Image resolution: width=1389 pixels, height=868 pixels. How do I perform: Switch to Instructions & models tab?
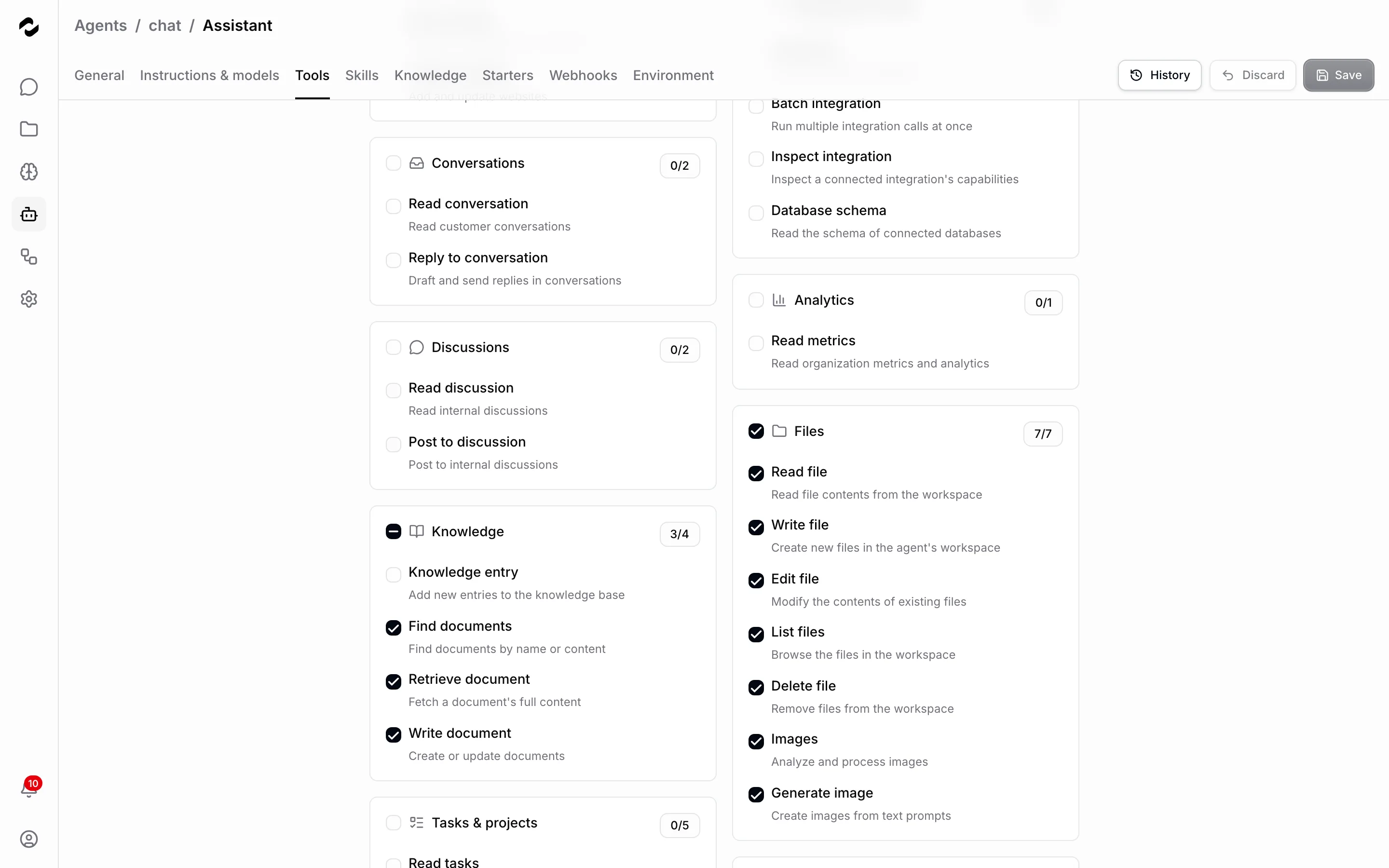(x=209, y=75)
